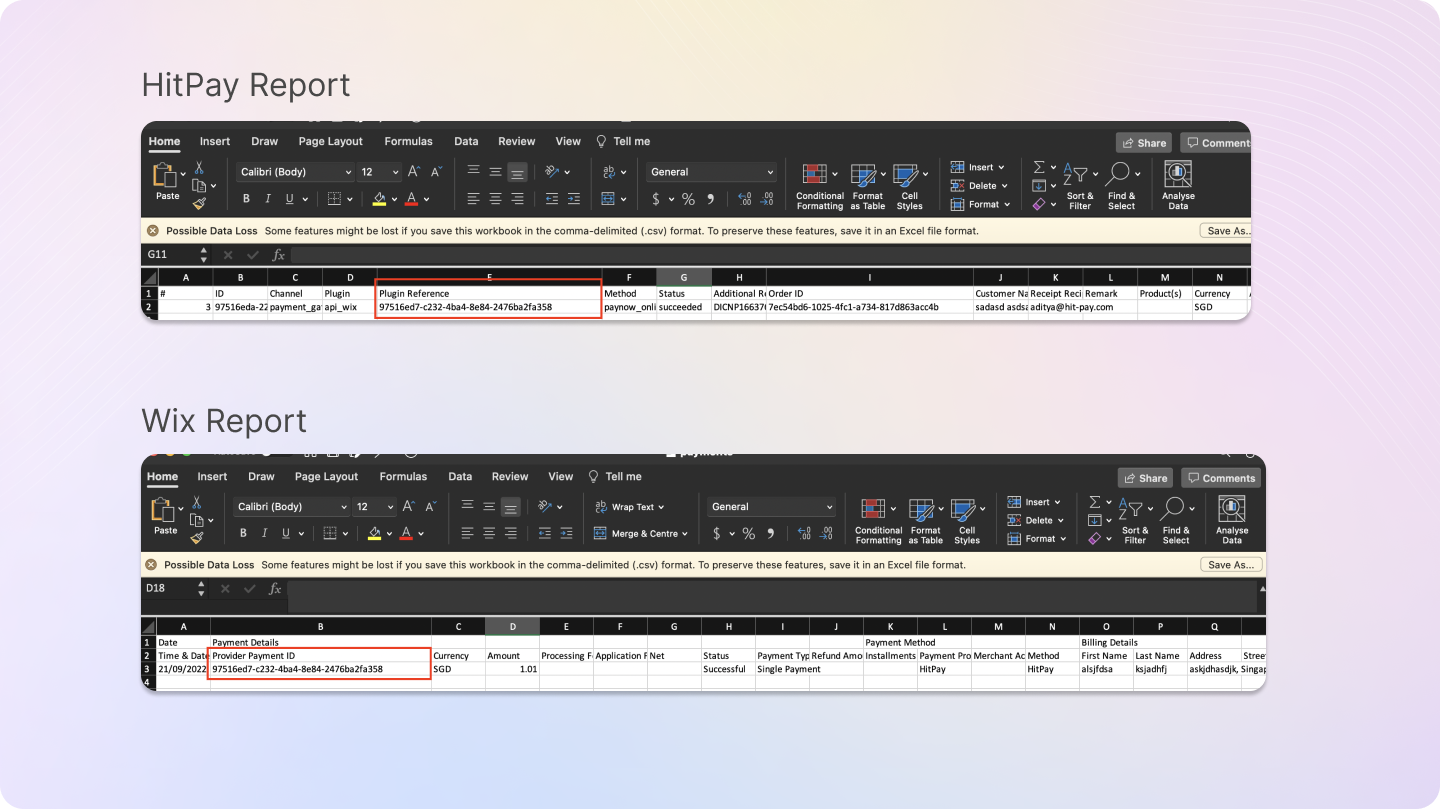Viewport: 1440px width, 809px height.
Task: Click Align Left icon in HitPay Report
Action: [473, 199]
